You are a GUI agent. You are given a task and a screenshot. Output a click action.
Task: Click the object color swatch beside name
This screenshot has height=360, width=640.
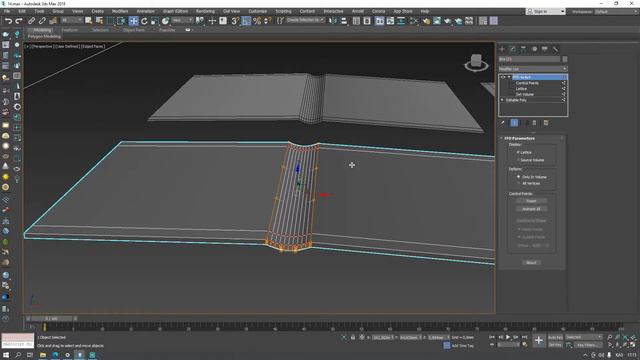point(565,59)
